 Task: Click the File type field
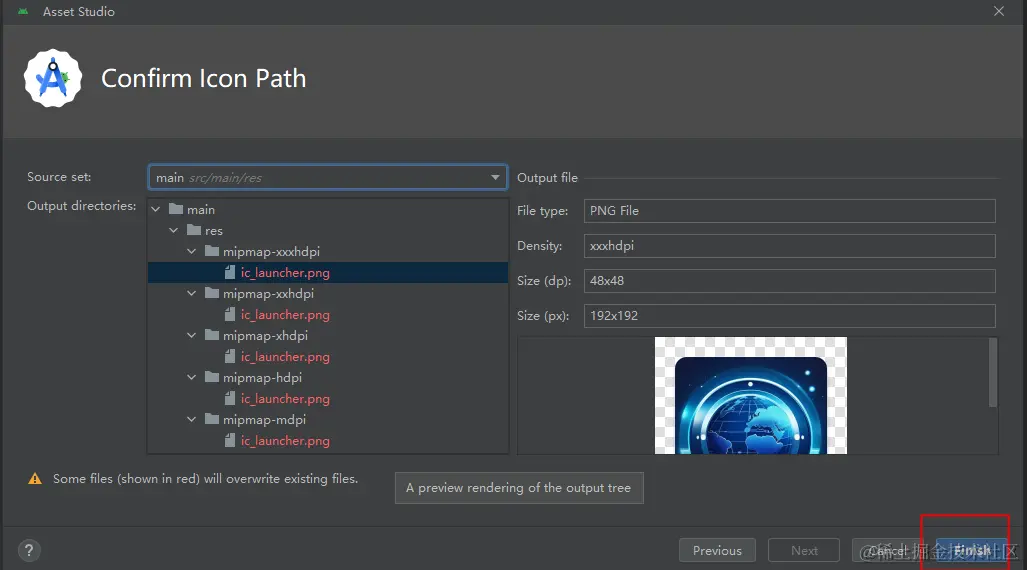click(x=789, y=211)
